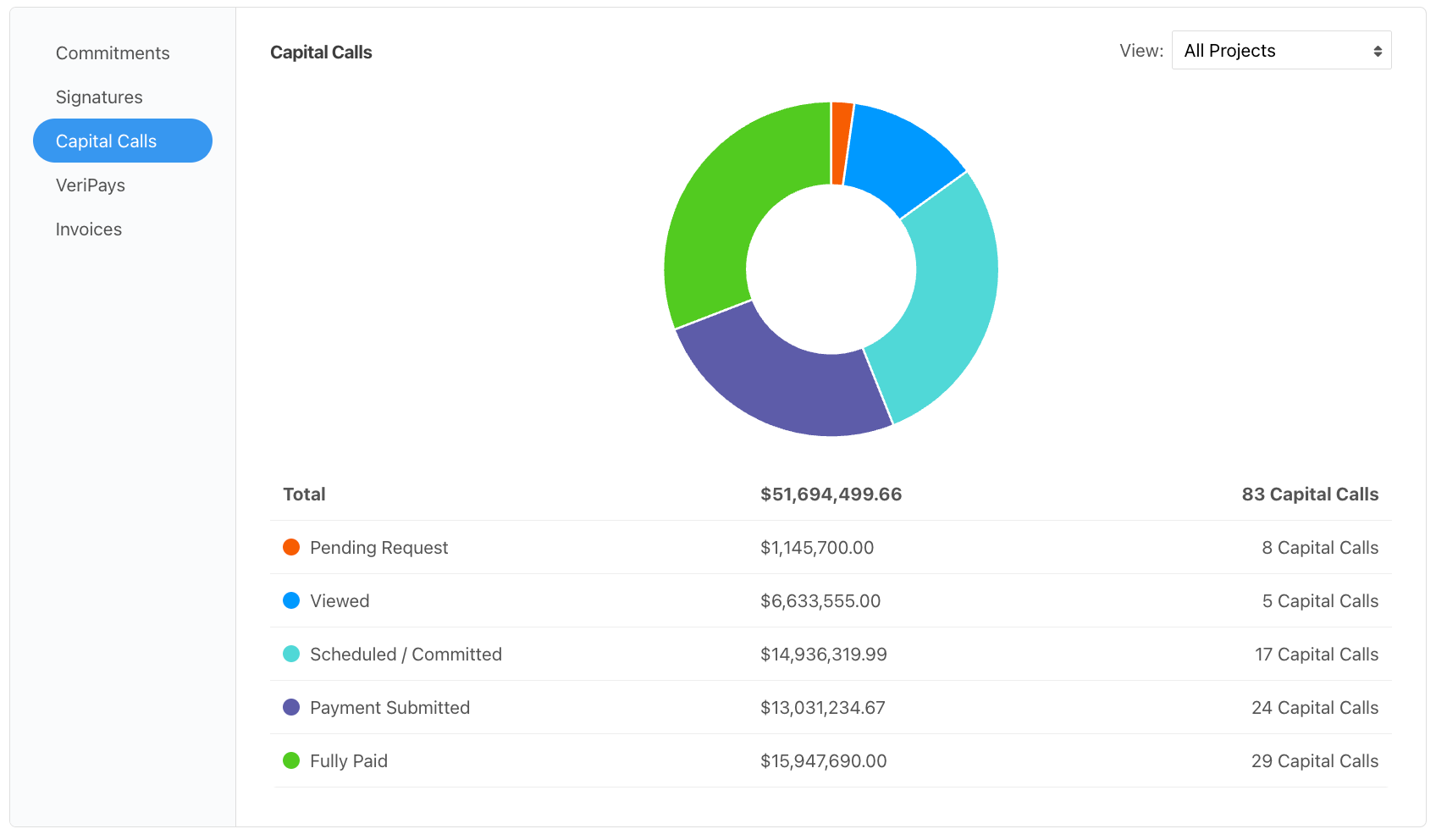Select the thin orange Pending Request segment

[841, 142]
